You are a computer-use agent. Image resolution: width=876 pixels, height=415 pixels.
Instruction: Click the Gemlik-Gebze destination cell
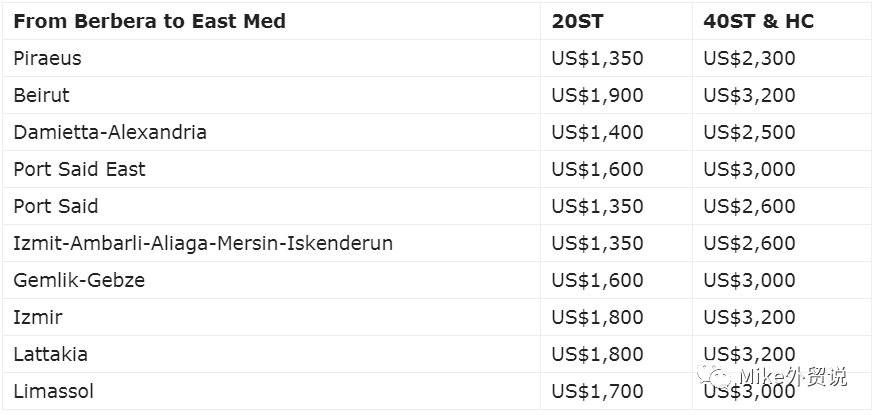click(79, 280)
